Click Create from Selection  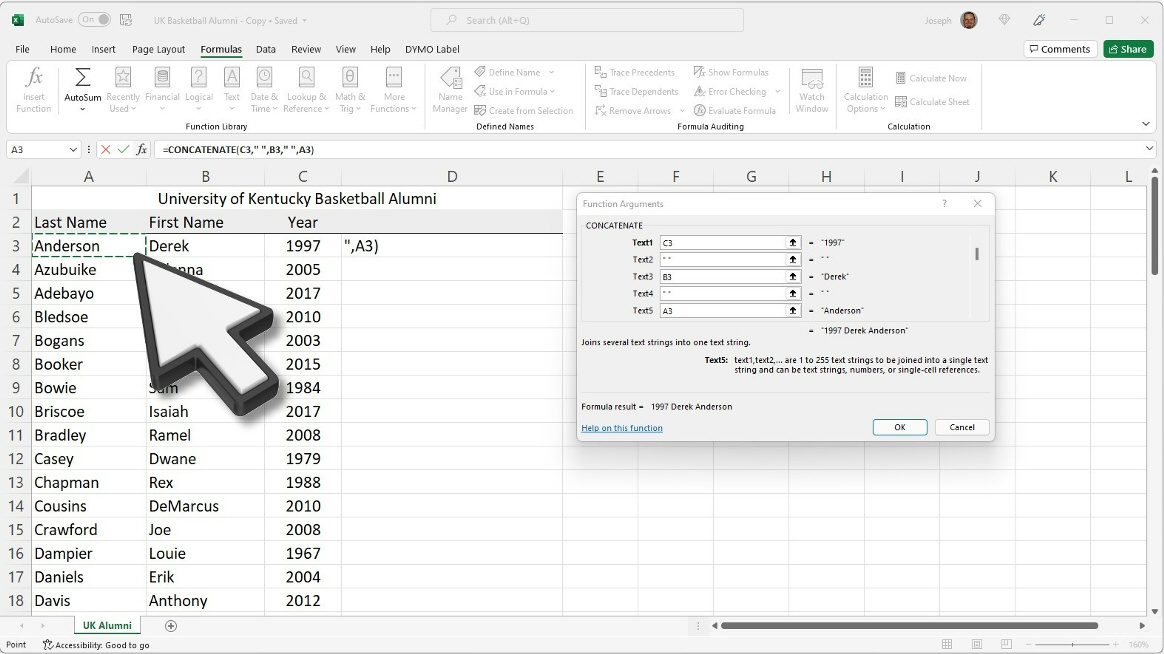[524, 111]
